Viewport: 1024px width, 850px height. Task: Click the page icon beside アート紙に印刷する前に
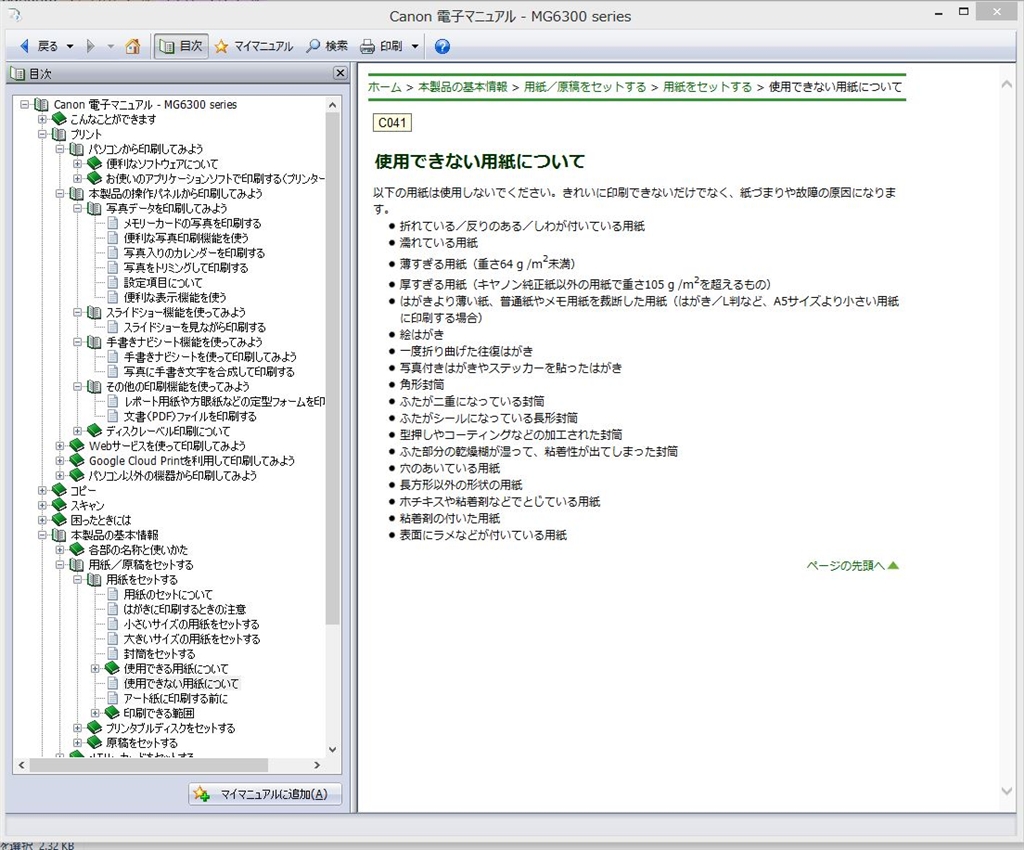(x=113, y=698)
